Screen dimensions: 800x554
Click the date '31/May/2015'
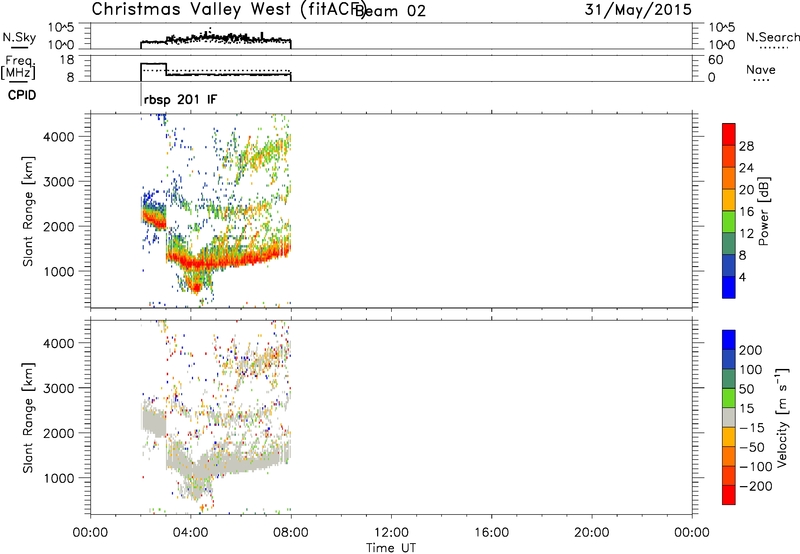coord(638,10)
